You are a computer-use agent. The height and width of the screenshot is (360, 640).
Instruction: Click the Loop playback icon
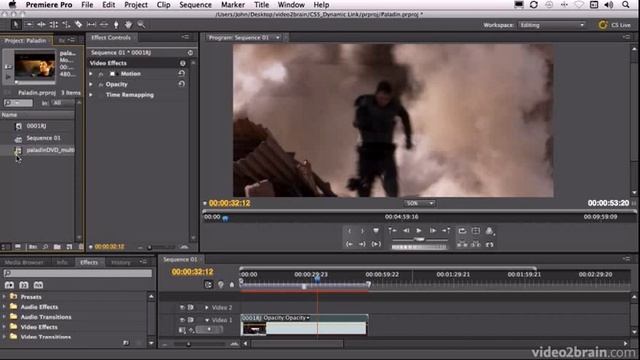coord(462,231)
